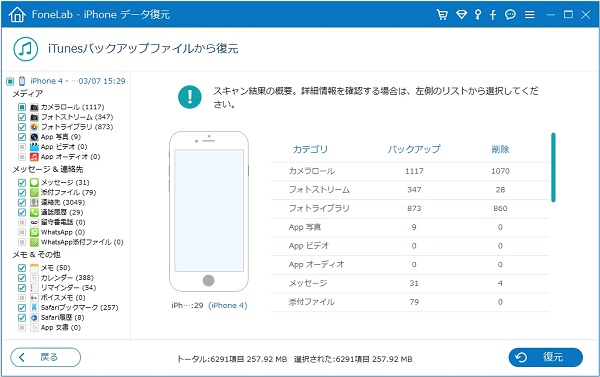Click the 留守番電話 voicemail icon
The image size is (600, 377).
tap(34, 222)
